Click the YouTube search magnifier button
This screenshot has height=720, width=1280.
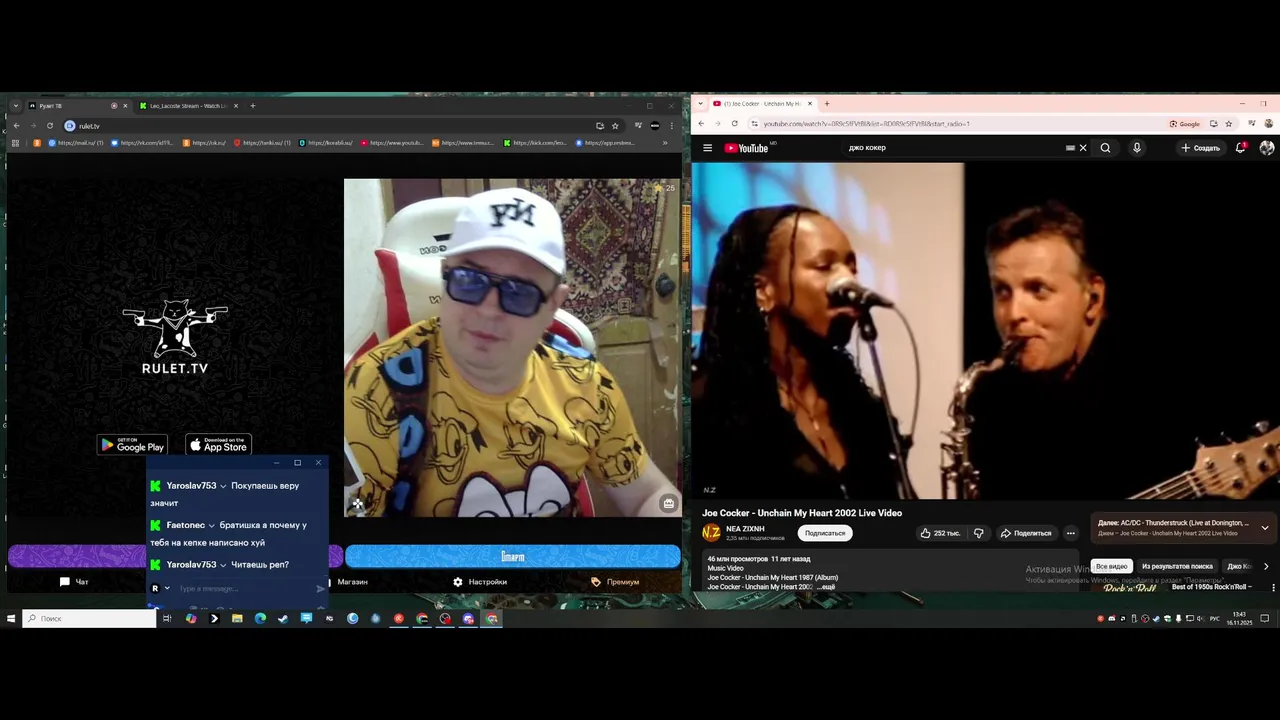(1105, 148)
